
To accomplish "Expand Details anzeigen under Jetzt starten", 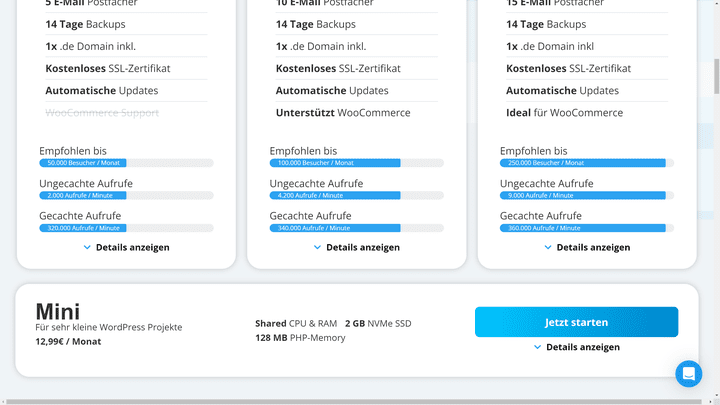I will (x=577, y=347).
